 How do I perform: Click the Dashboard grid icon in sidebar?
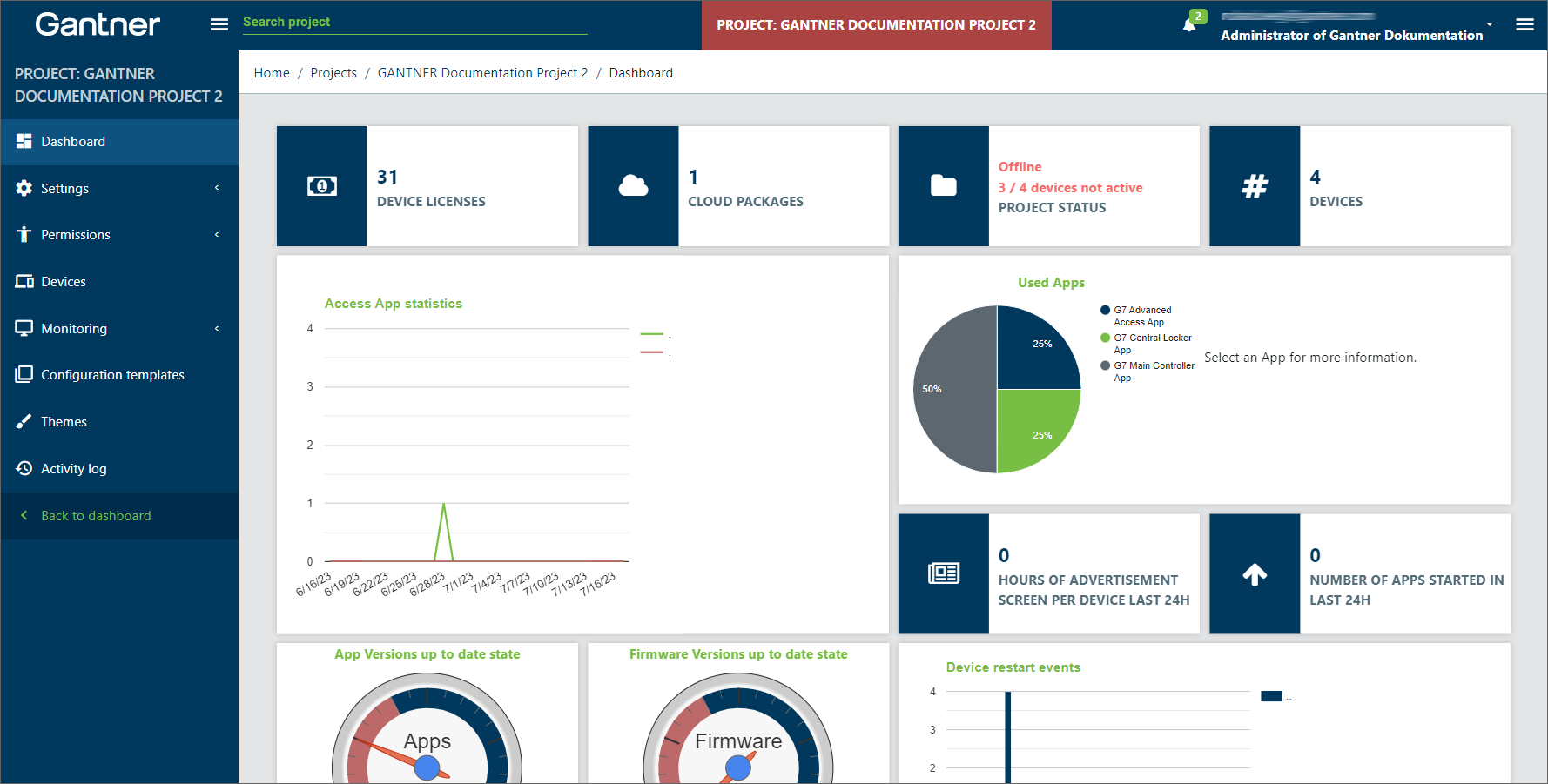click(24, 141)
